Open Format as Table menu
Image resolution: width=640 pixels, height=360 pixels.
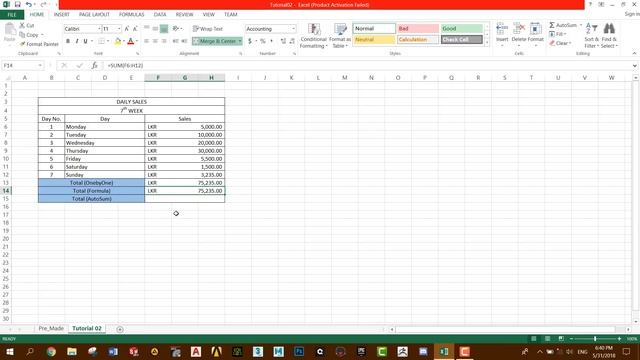click(x=340, y=36)
